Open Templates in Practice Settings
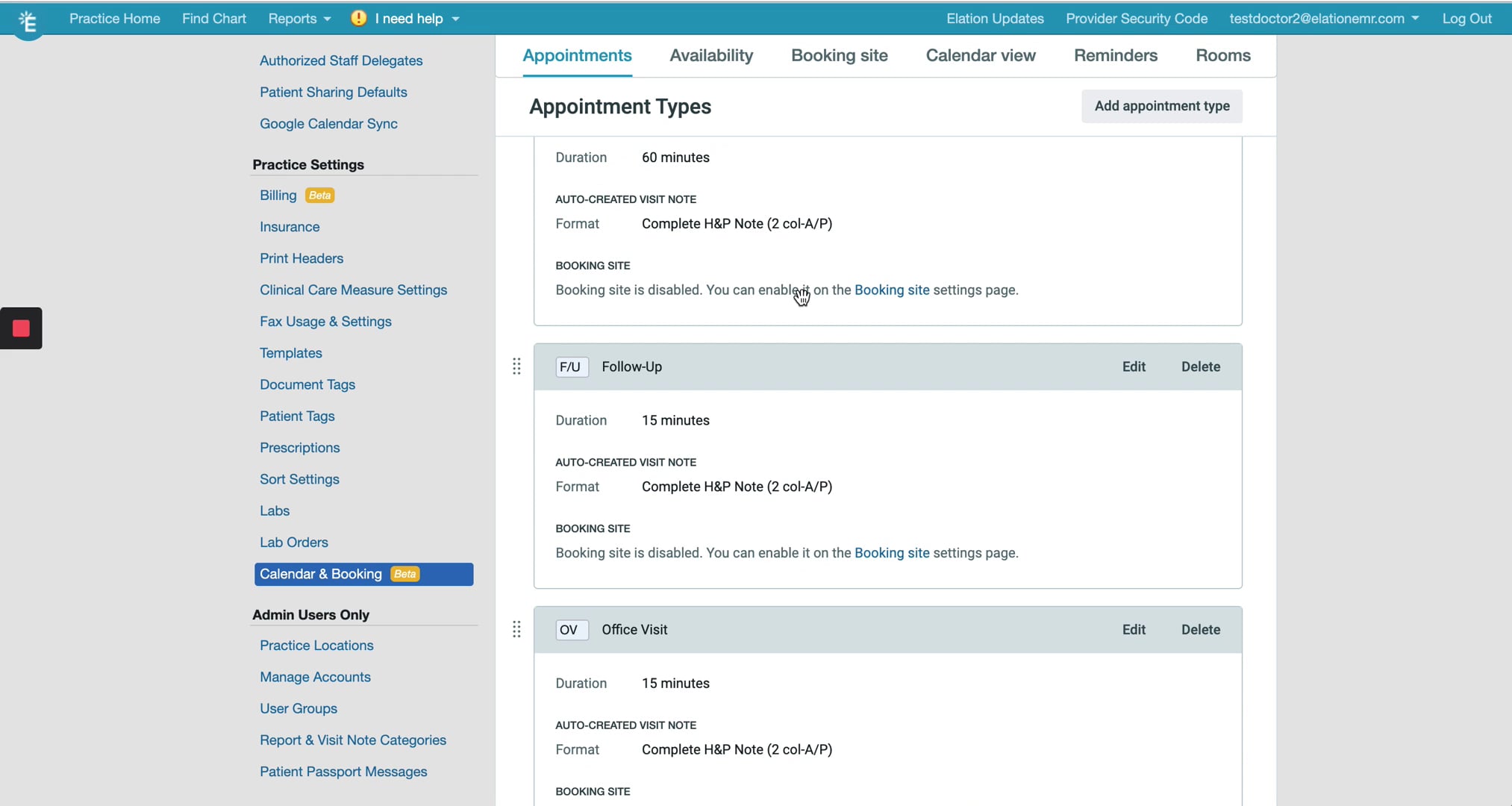1512x806 pixels. click(291, 353)
